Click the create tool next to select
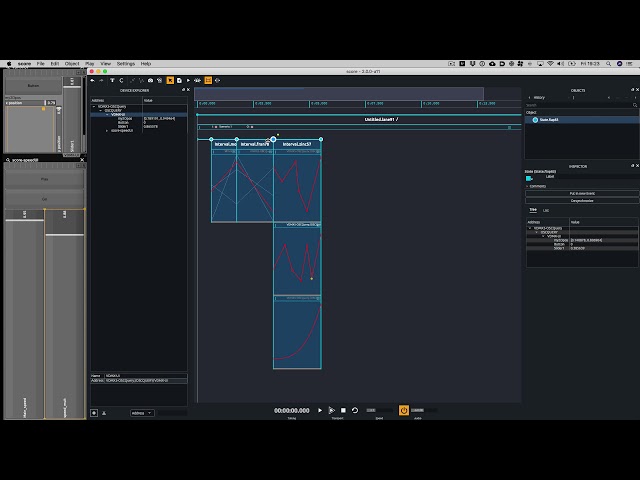The height and width of the screenshot is (480, 640). [179, 80]
